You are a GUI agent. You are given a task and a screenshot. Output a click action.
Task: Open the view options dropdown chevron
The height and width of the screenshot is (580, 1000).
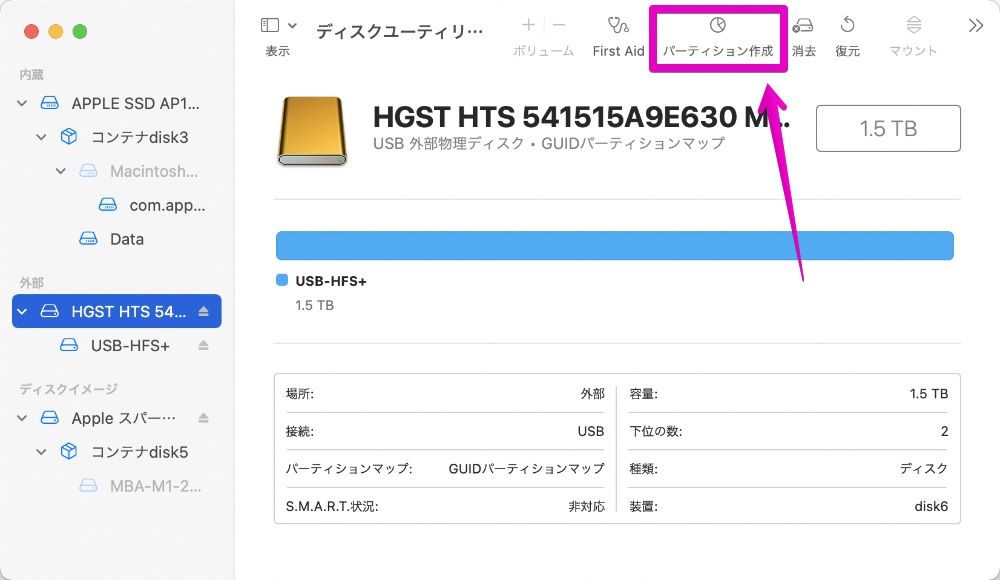(x=292, y=26)
